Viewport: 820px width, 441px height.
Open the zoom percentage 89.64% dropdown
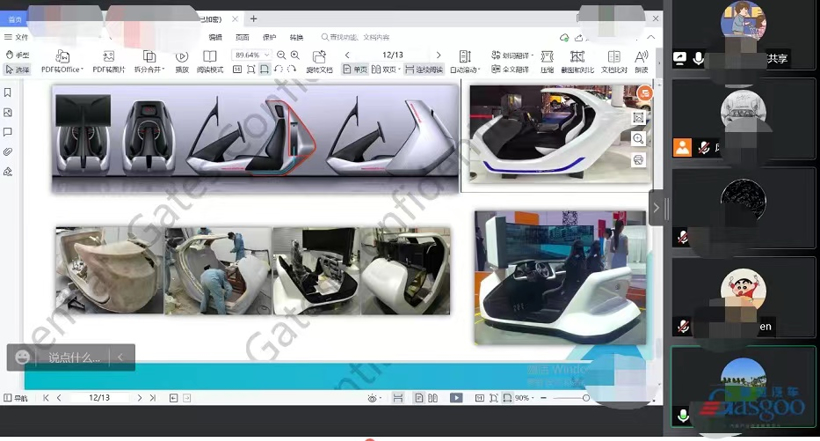click(252, 55)
